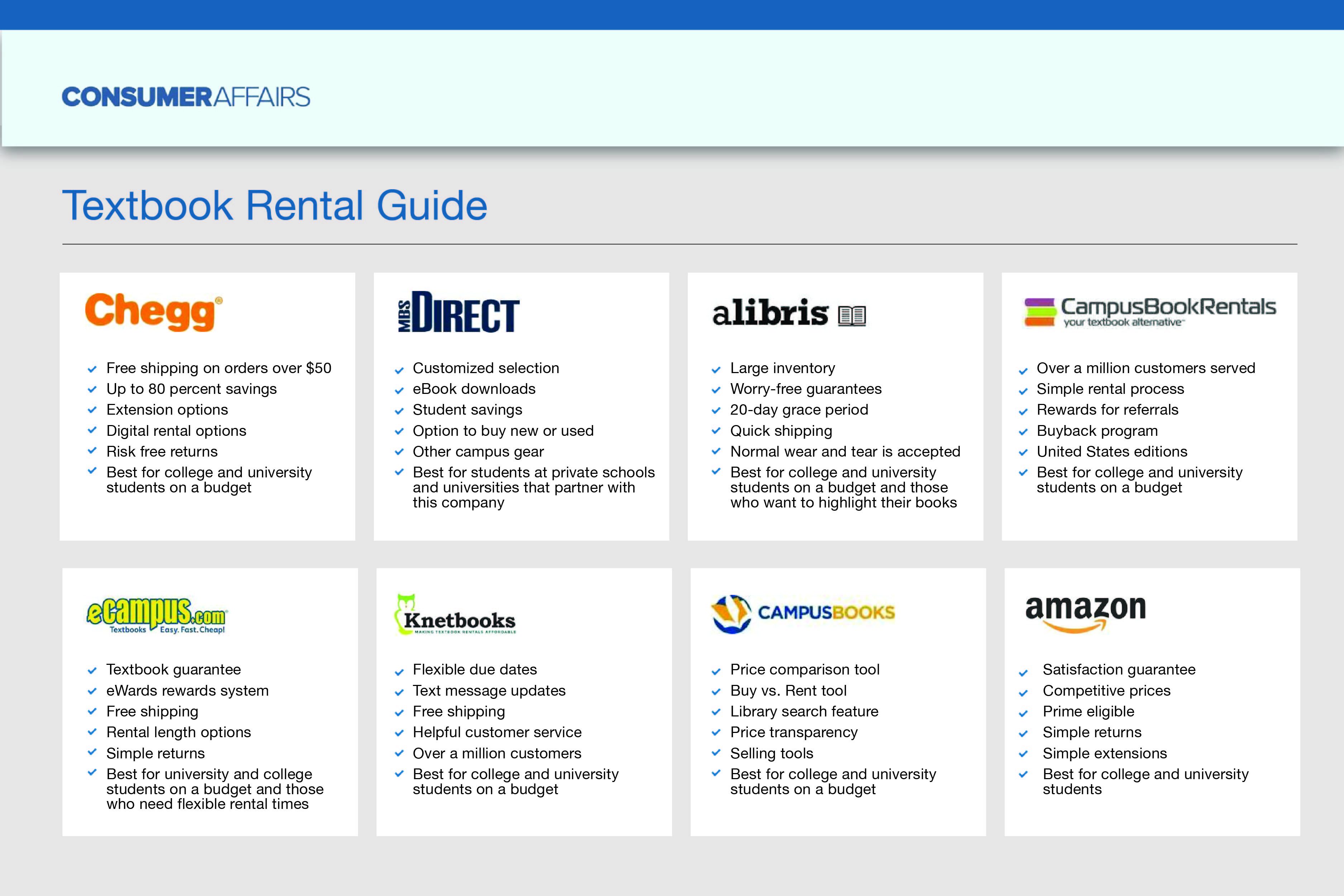Click checkmark beside Customized selection
This screenshot has height=896, width=1344.
399,370
